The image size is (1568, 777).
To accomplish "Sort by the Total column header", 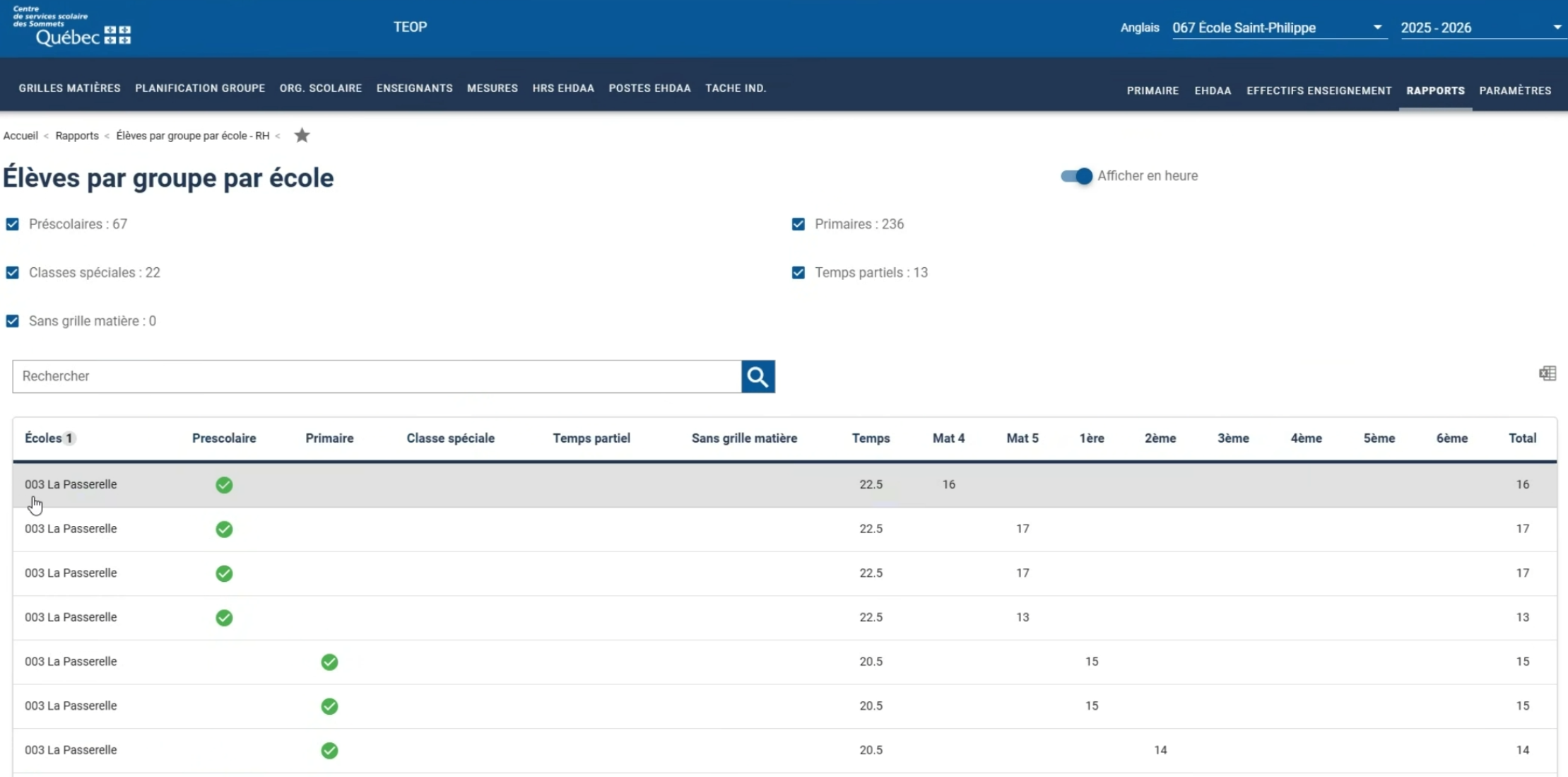I will pyautogui.click(x=1522, y=438).
